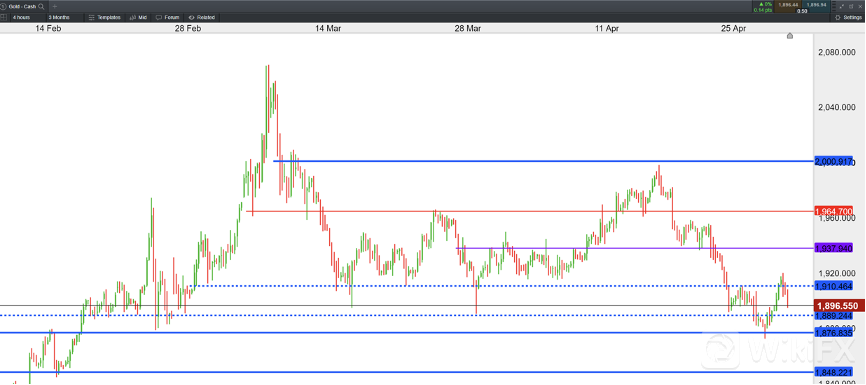The height and width of the screenshot is (385, 866).
Task: Click the 25 Apr date on time axis
Action: [x=733, y=29]
